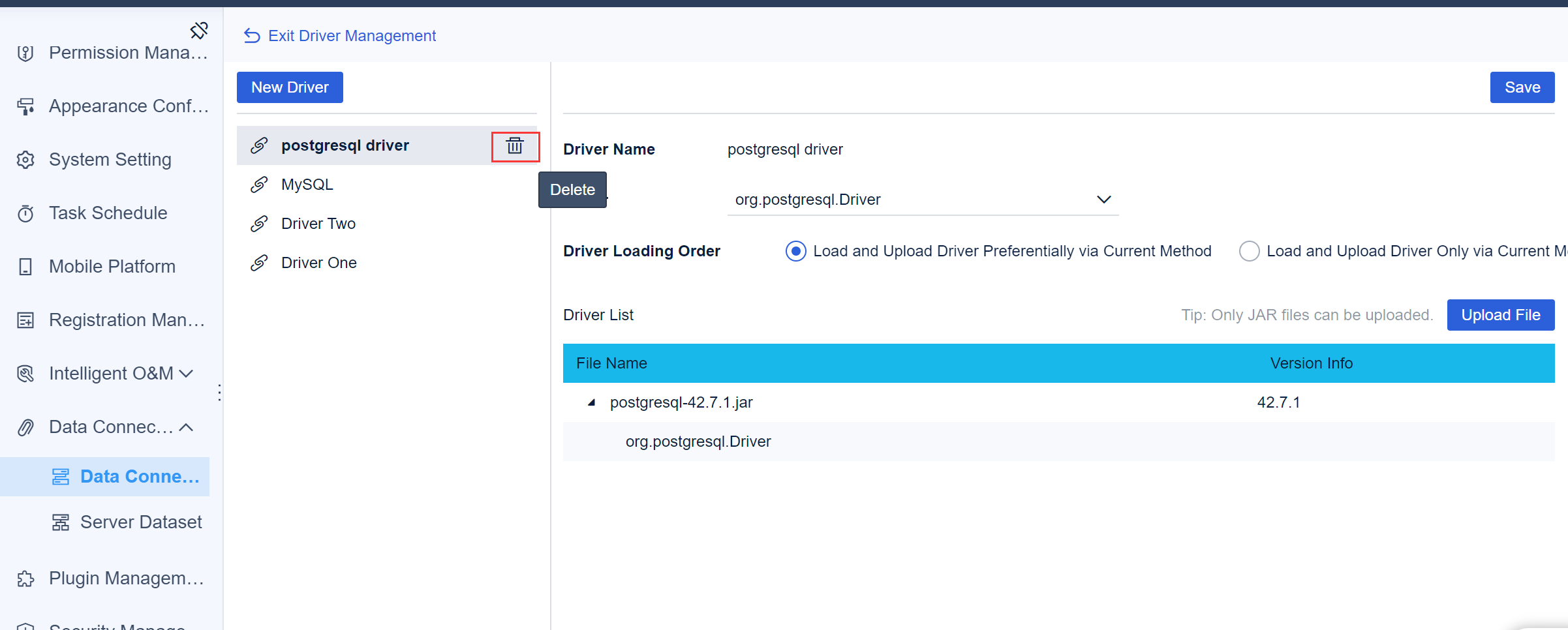Click the delete trash icon for postgresql driver
Viewport: 1568px width, 630px height.
(x=515, y=146)
